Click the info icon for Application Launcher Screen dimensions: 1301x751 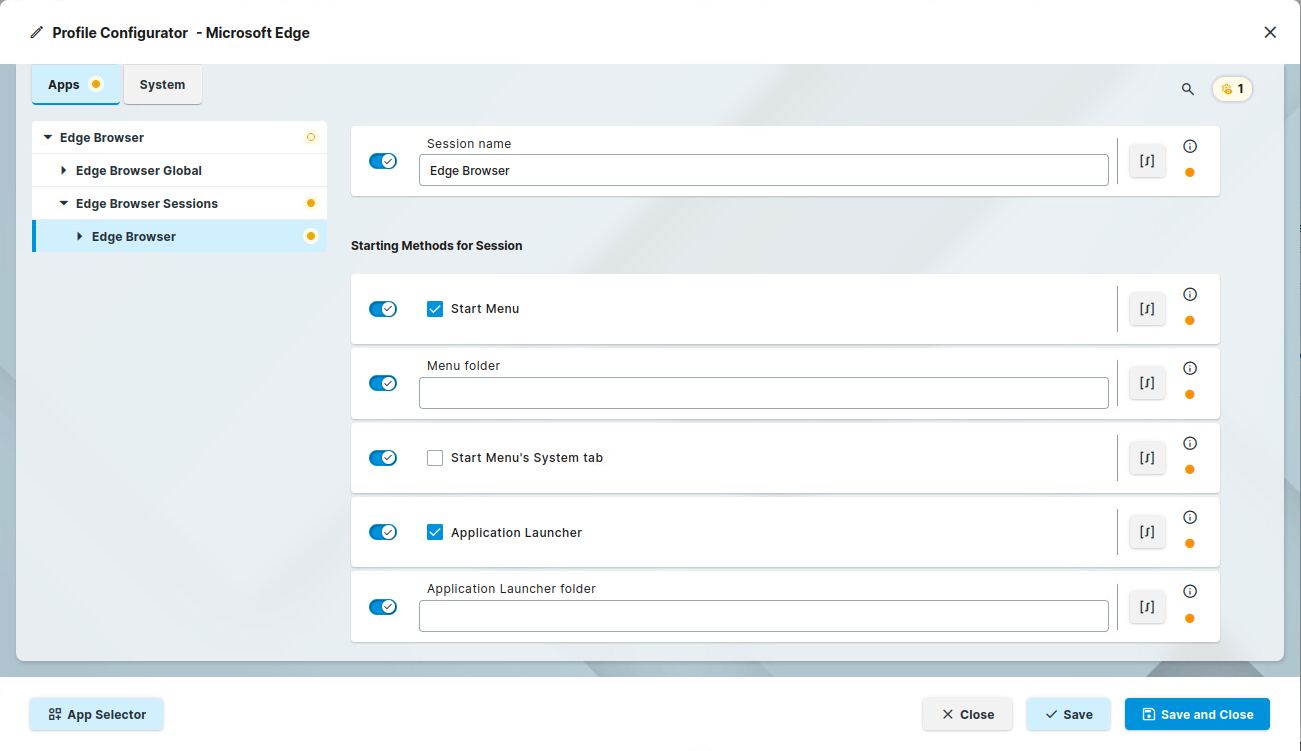[x=1189, y=517]
